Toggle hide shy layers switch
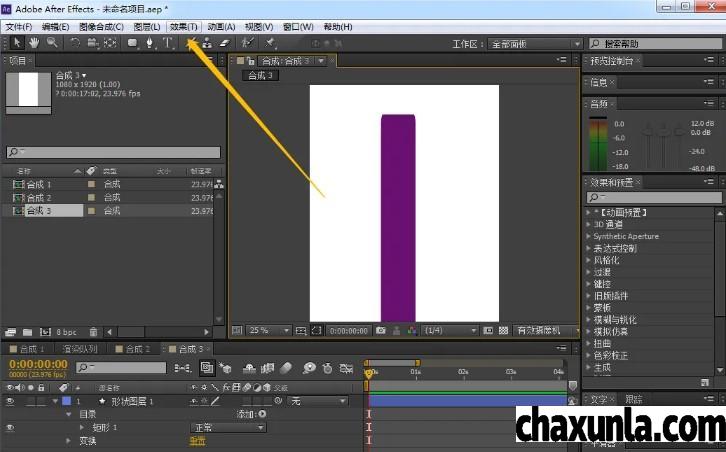 pos(250,368)
